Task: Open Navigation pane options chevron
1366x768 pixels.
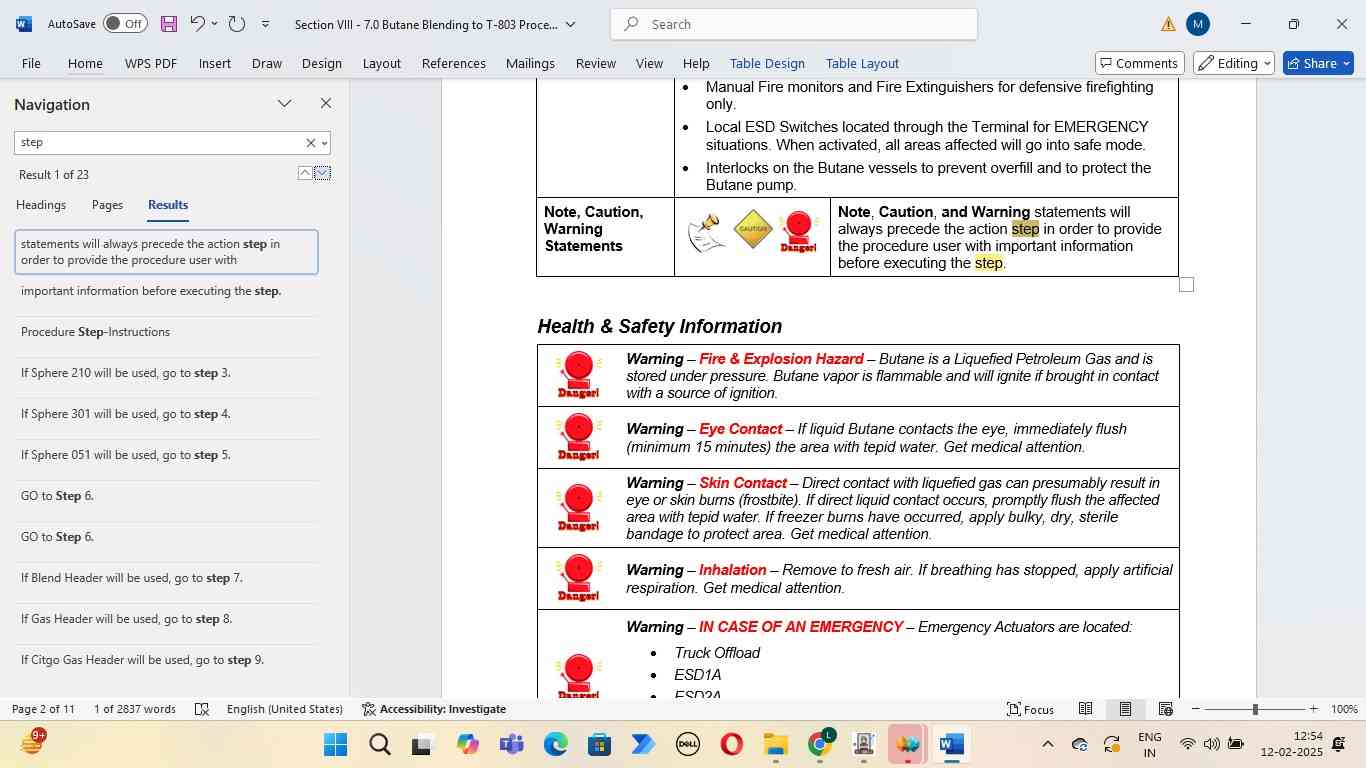Action: pyautogui.click(x=285, y=104)
